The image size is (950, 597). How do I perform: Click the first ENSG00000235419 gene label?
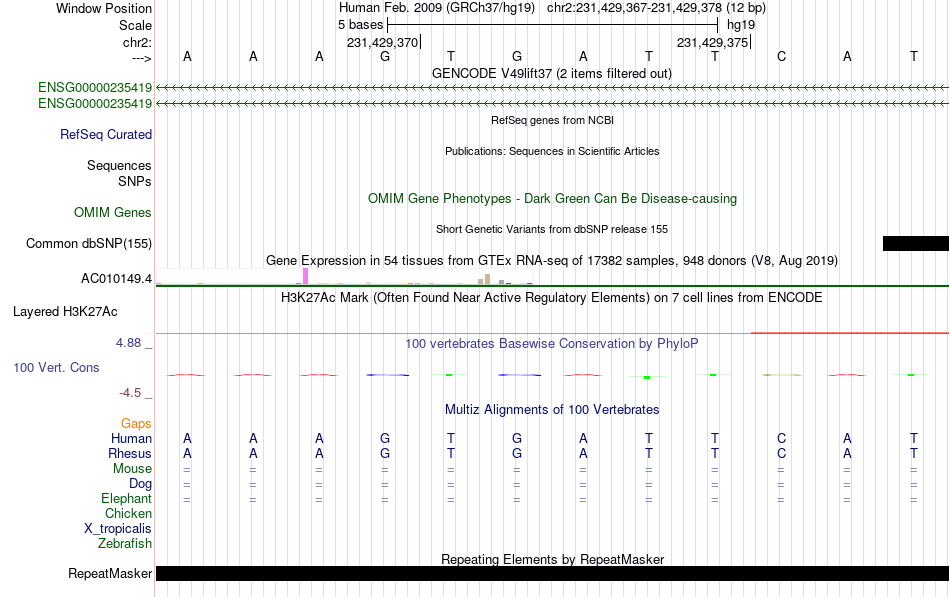tap(95, 87)
